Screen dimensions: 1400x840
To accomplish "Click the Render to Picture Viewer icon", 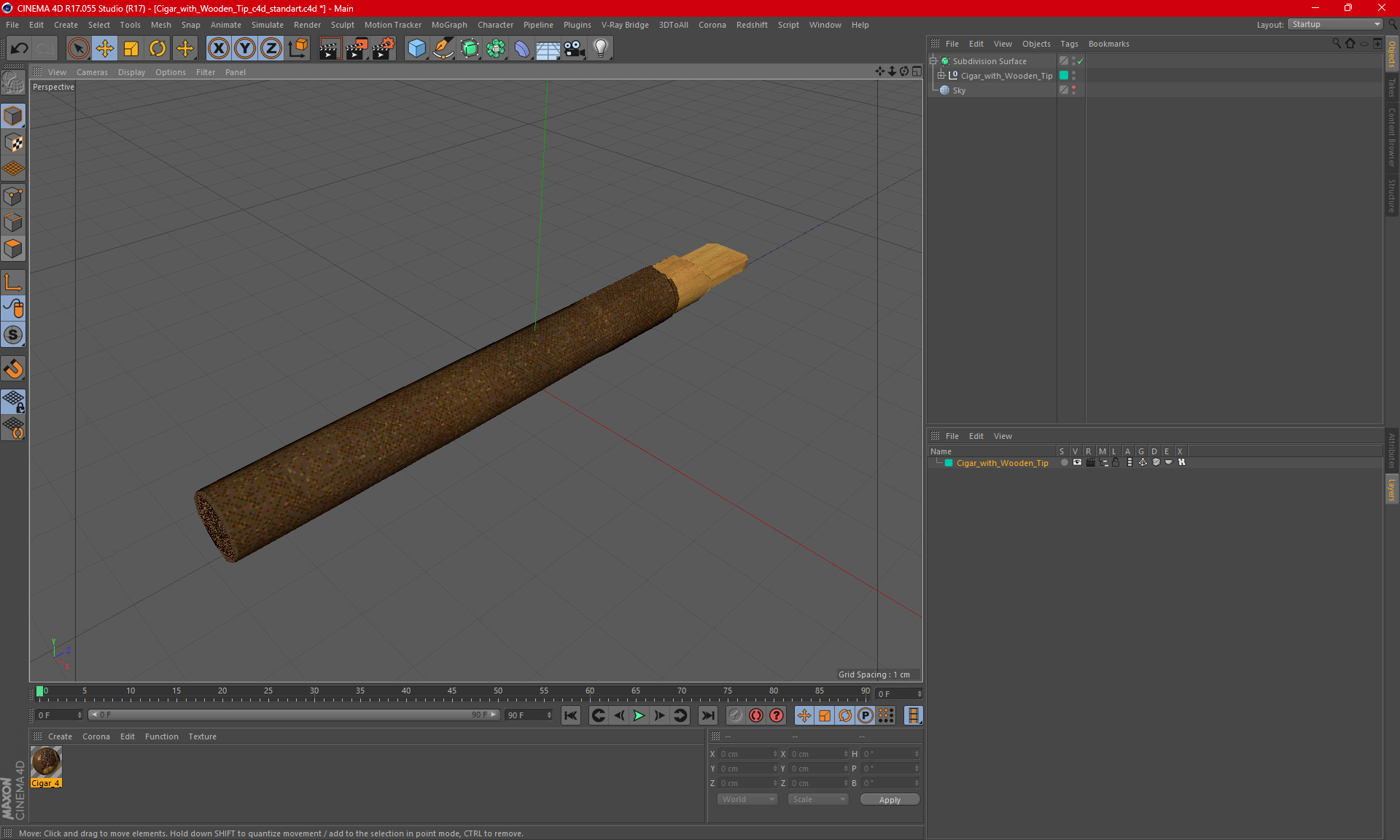I will pyautogui.click(x=356, y=49).
